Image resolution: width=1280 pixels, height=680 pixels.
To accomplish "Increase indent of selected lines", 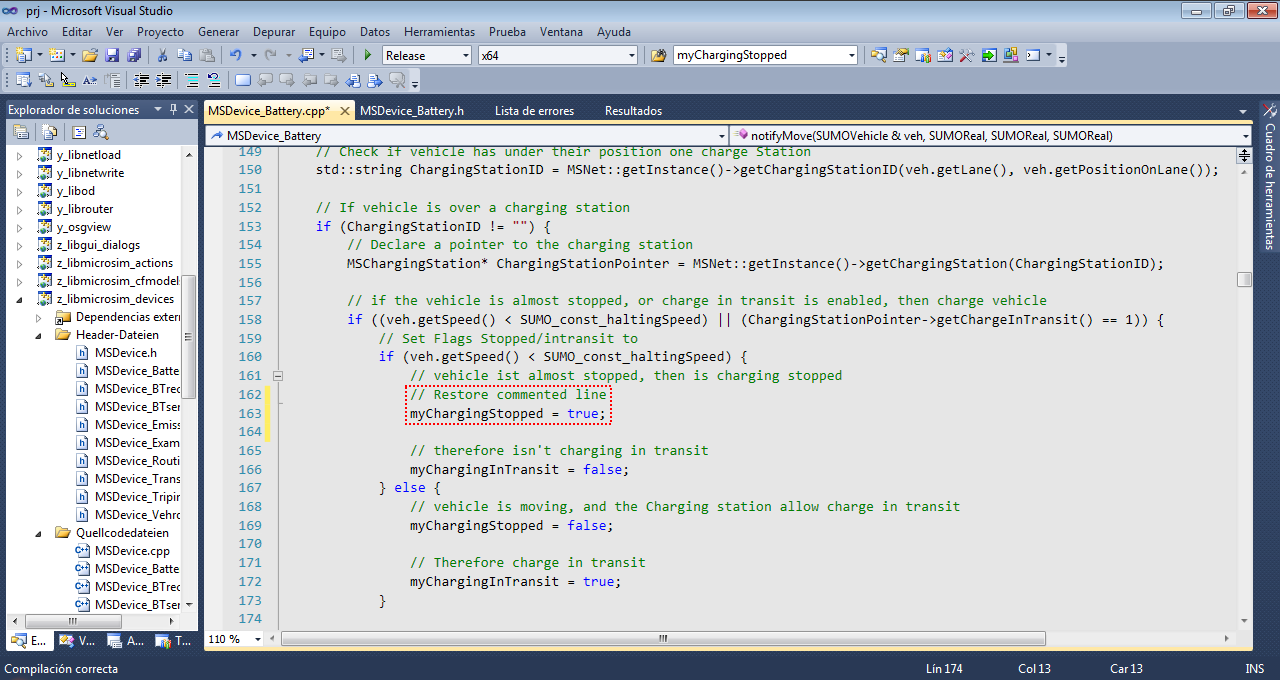I will [163, 81].
